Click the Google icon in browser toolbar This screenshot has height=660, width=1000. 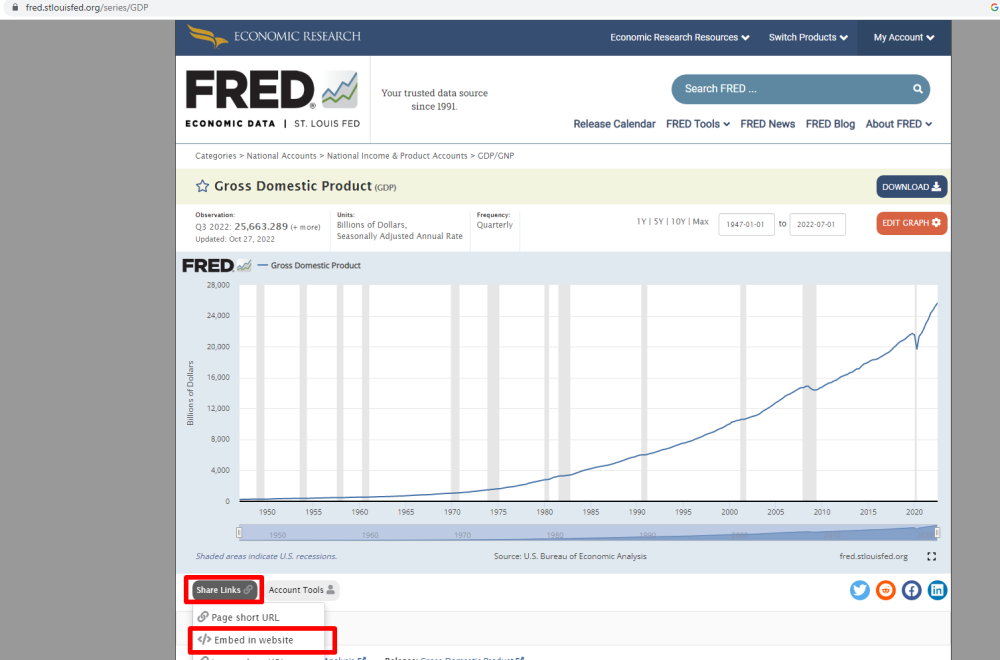[x=994, y=8]
